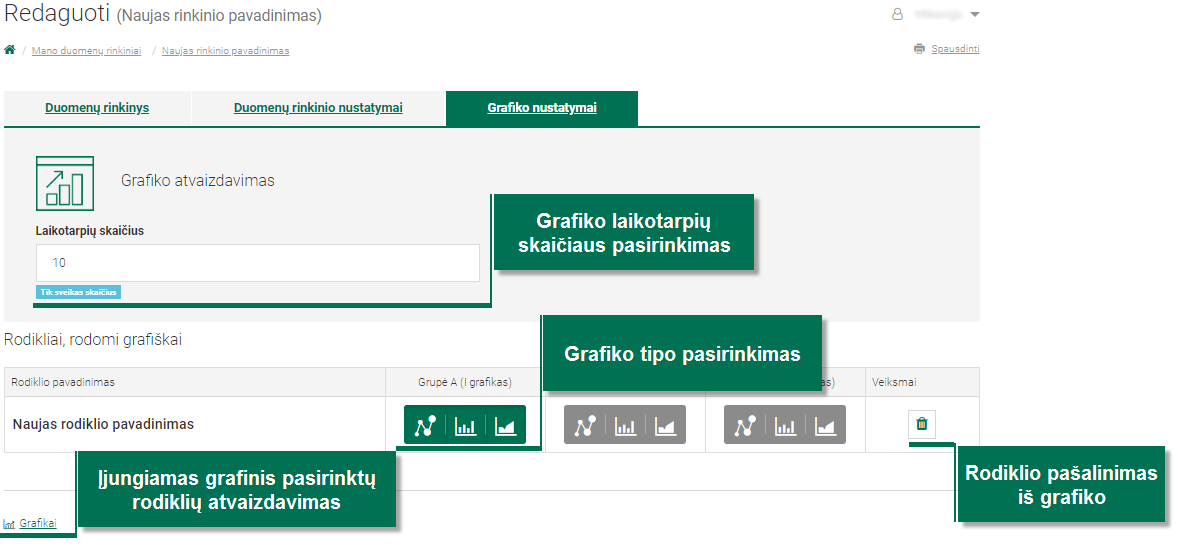Pick line chart in third group column
Viewport: 1178px width, 555px height.
click(x=745, y=425)
